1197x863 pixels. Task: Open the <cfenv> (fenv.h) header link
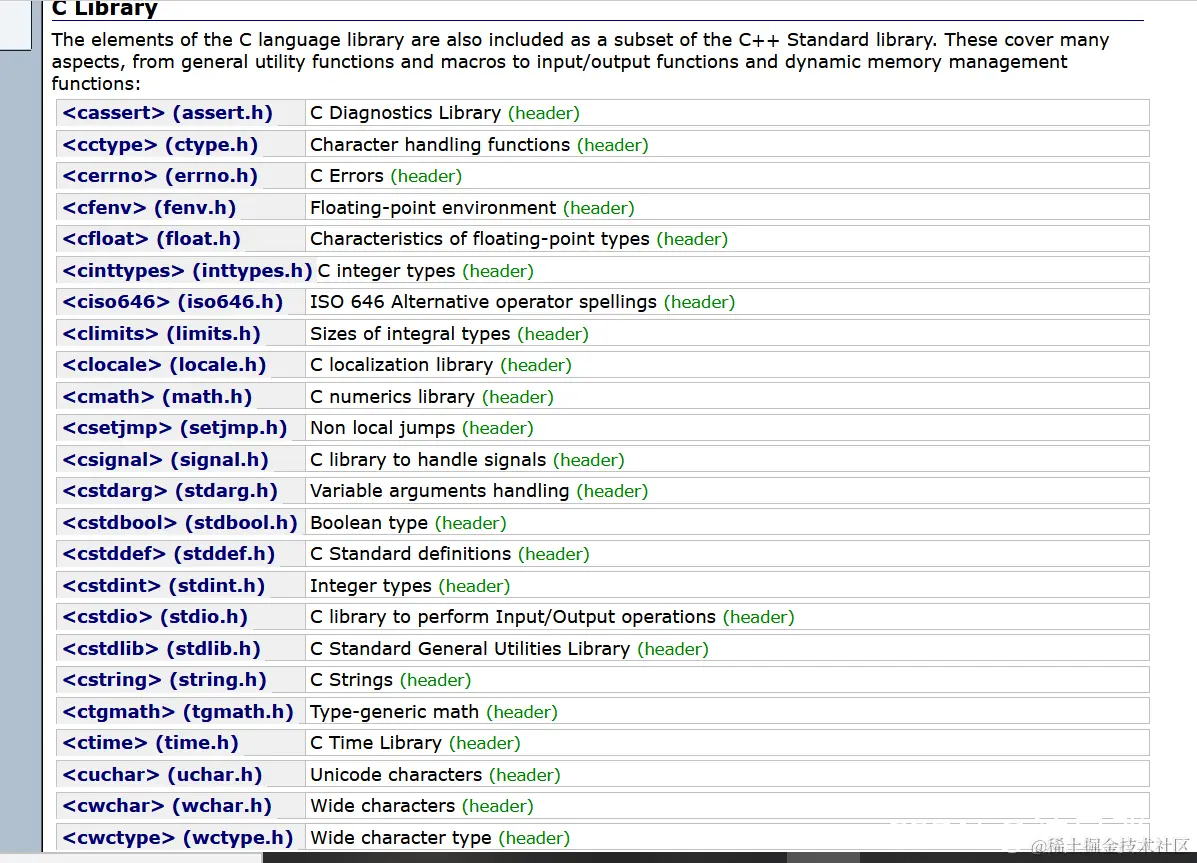tap(149, 208)
